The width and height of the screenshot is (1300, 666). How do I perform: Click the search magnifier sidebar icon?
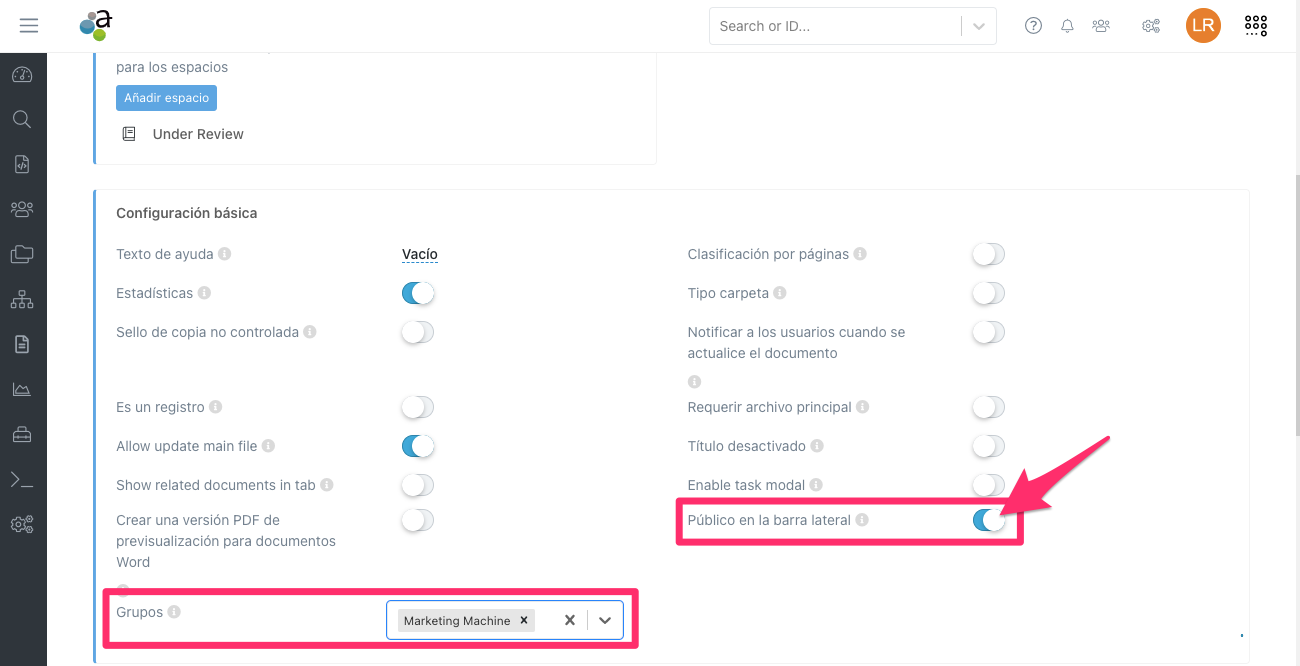point(22,120)
